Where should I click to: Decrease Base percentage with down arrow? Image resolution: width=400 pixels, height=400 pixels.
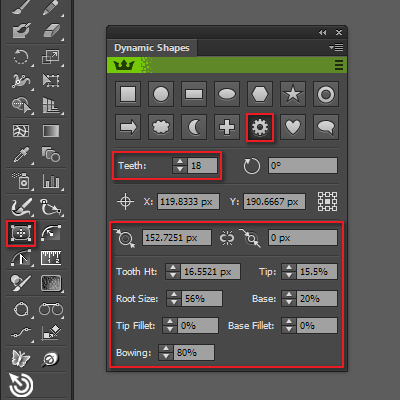(289, 302)
